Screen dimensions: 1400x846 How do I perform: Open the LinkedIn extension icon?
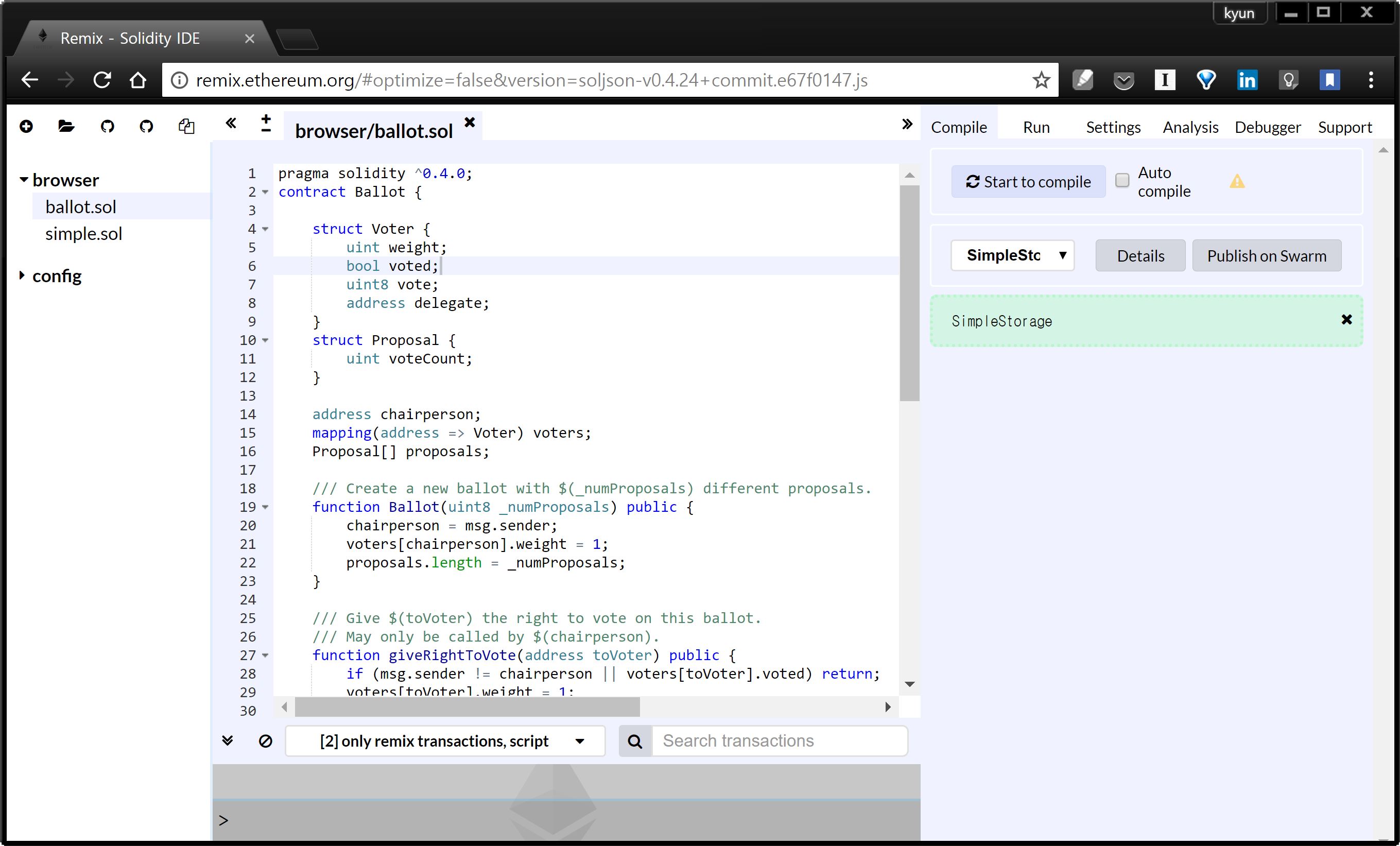point(1247,80)
